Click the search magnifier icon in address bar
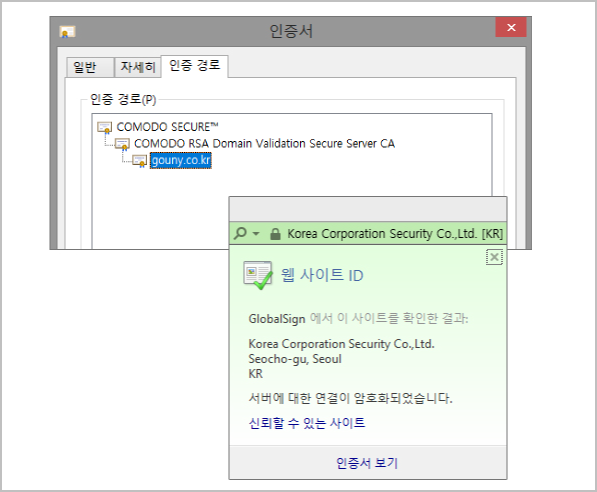The width and height of the screenshot is (597, 492). coord(240,233)
